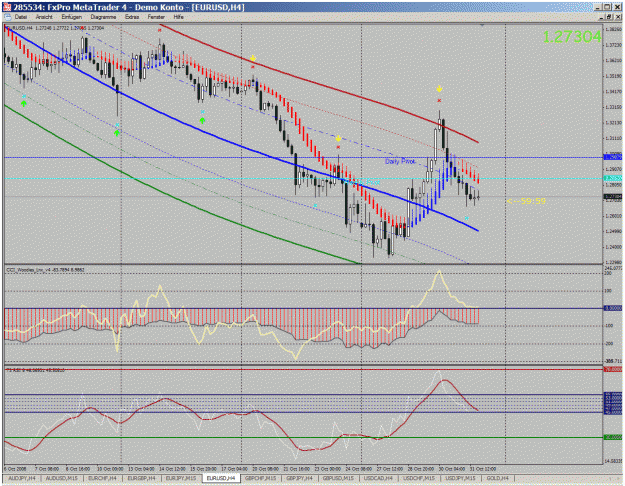Viewport: 625px width, 486px height.
Task: Open the Extras menu
Action: pos(132,17)
